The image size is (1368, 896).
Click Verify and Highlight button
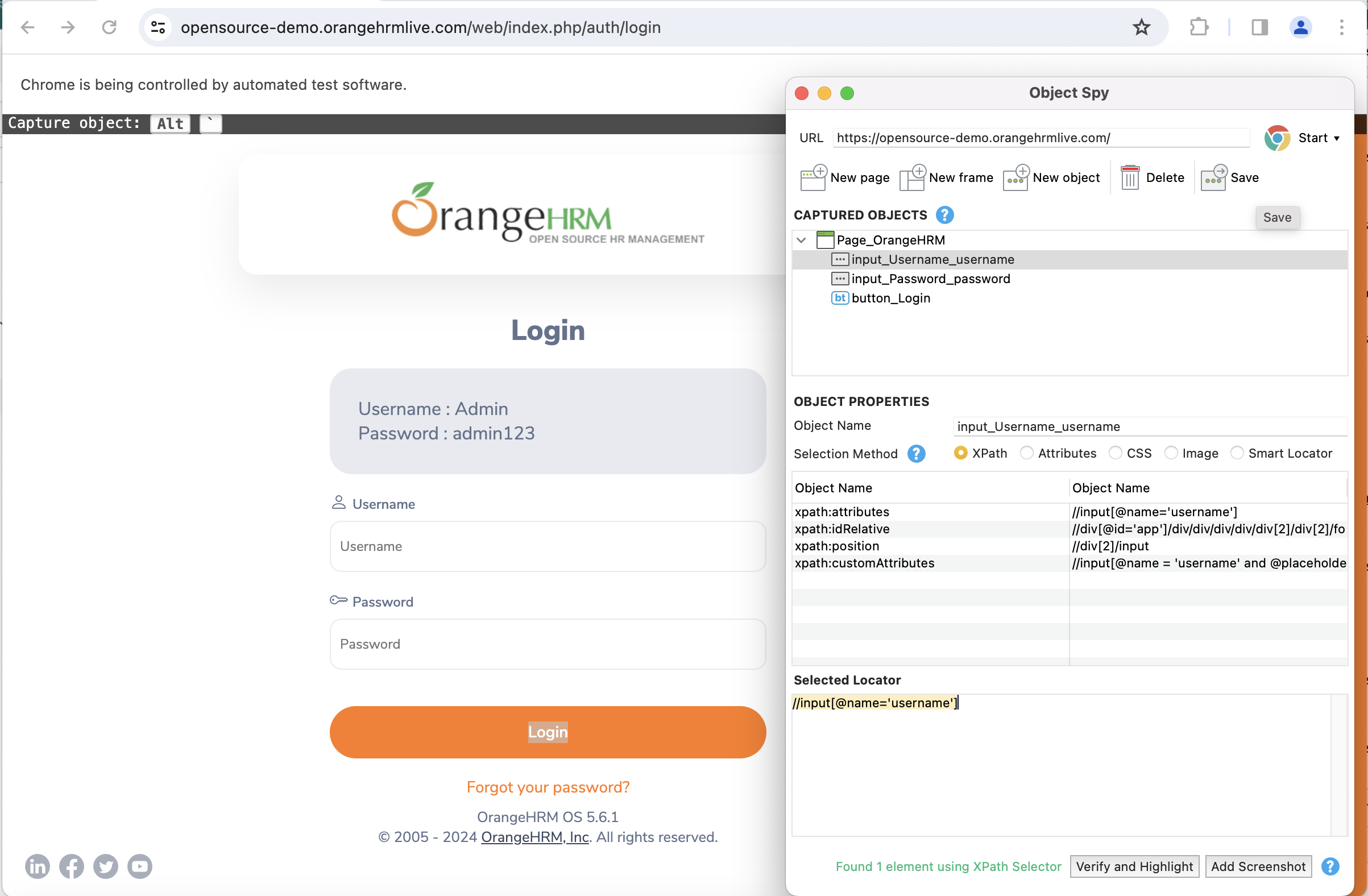click(1134, 866)
